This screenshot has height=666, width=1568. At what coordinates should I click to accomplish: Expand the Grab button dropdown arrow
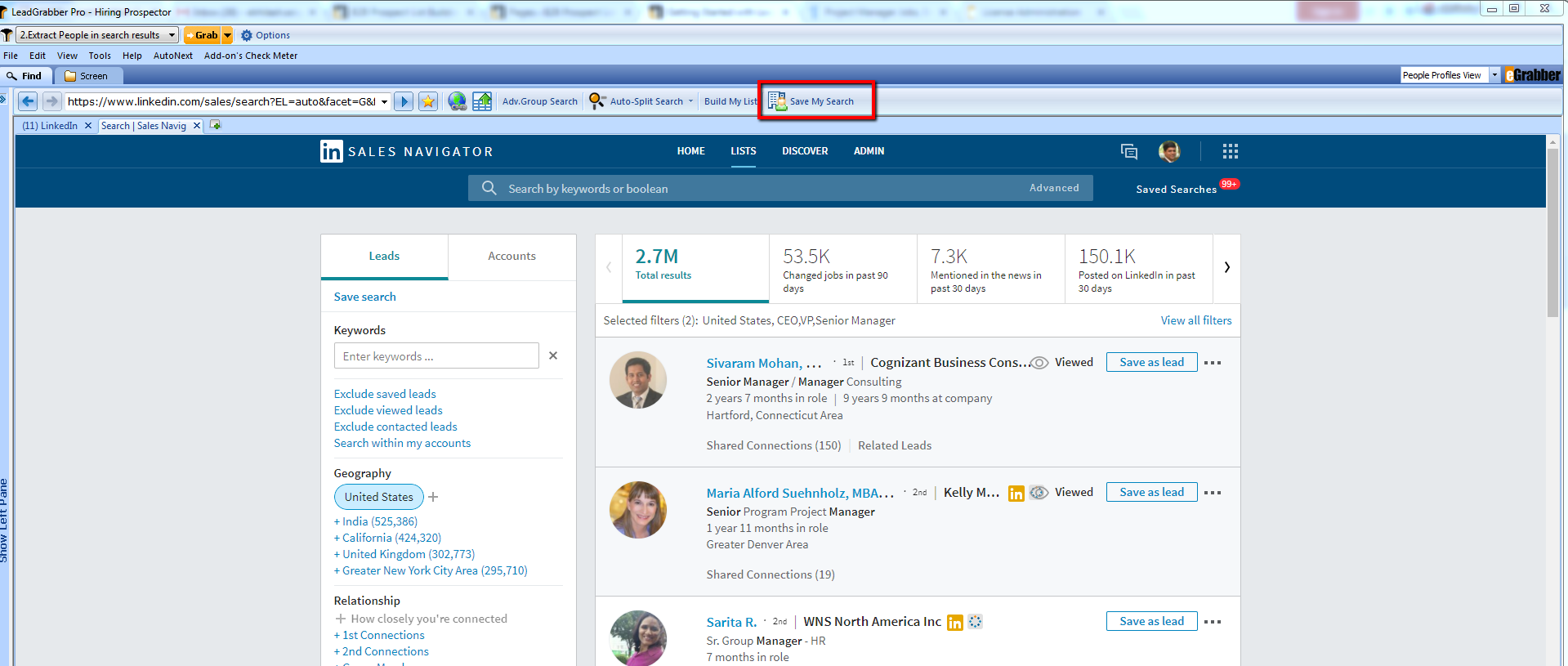(x=227, y=35)
